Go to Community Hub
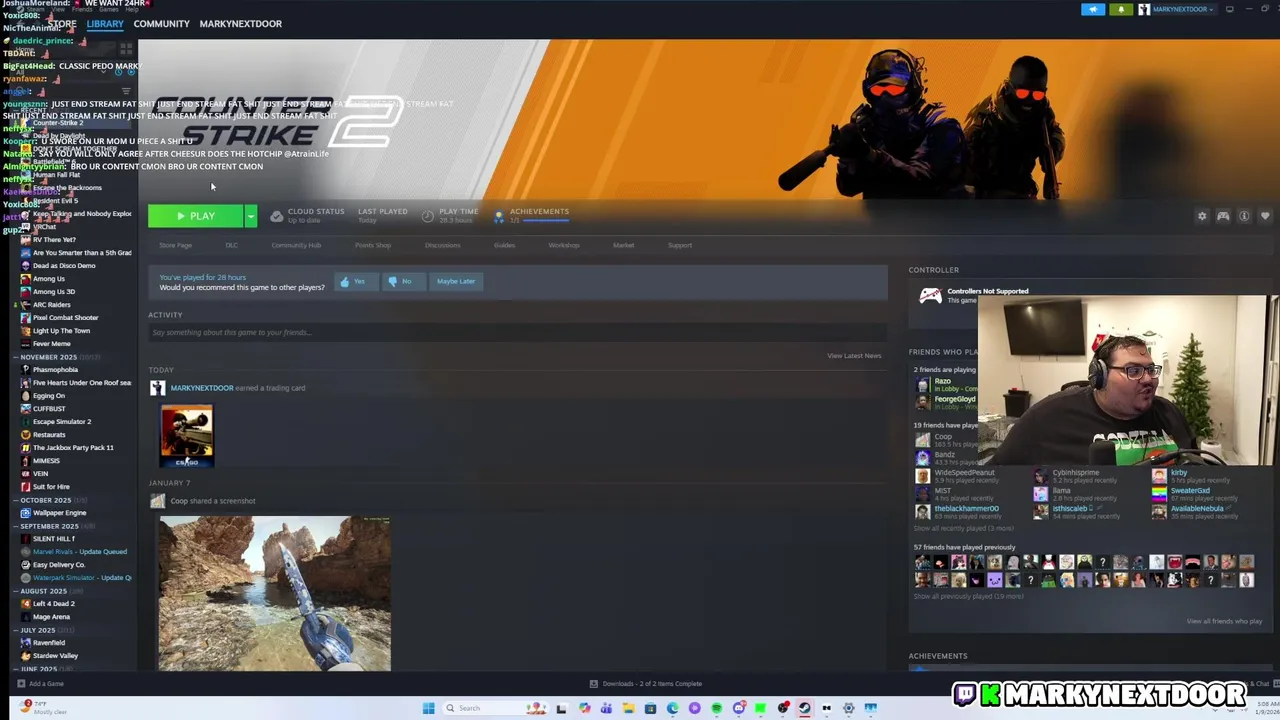The height and width of the screenshot is (720, 1280). (296, 245)
